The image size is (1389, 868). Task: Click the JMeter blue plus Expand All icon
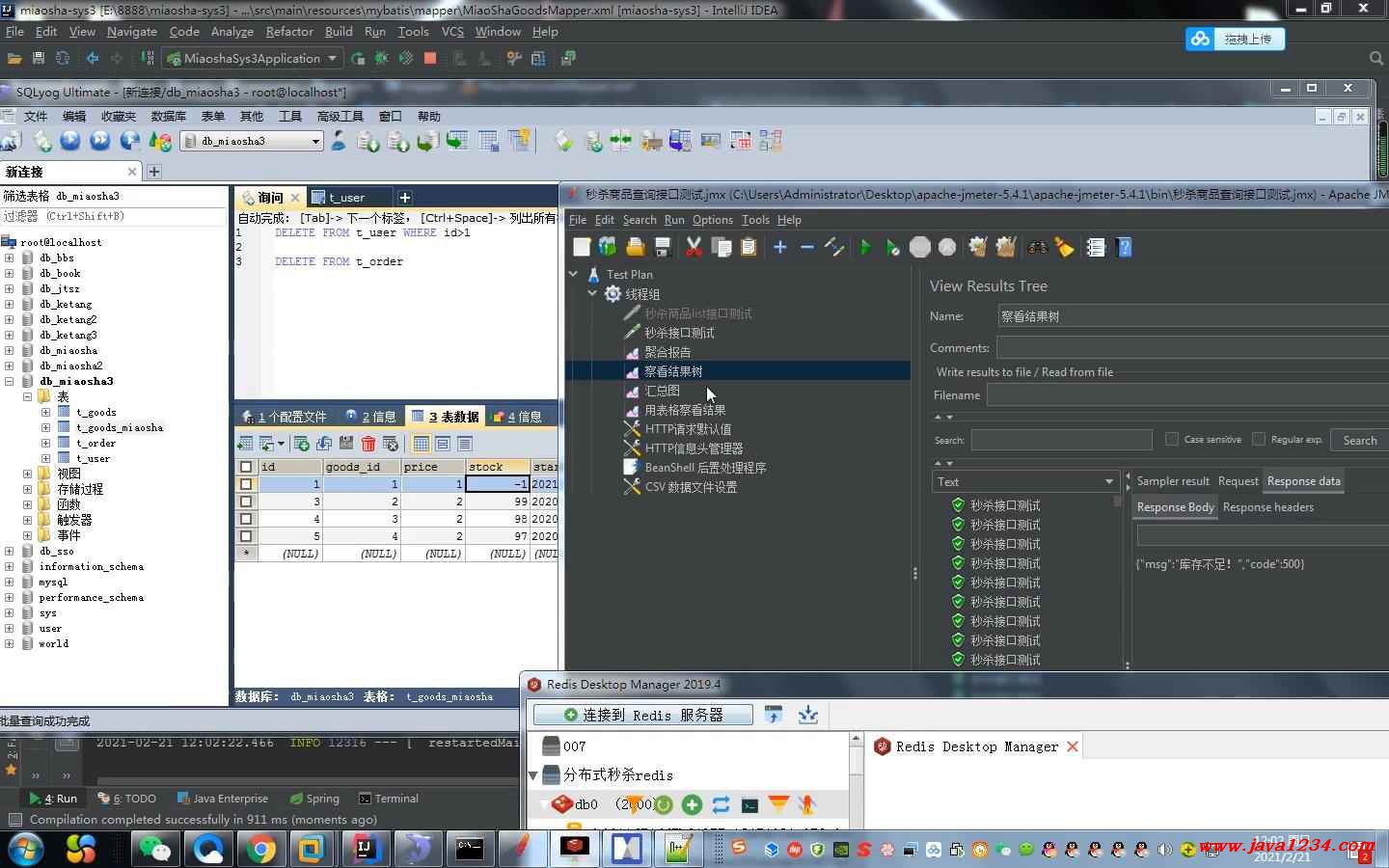(780, 248)
